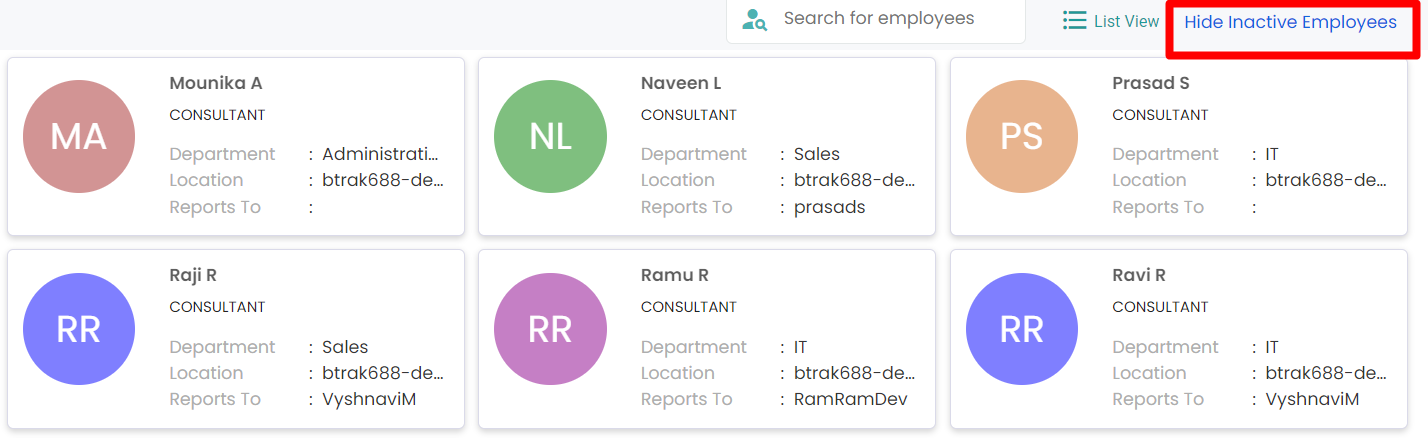Click the employee search icon
Screen dimensions: 1428x438
click(755, 20)
